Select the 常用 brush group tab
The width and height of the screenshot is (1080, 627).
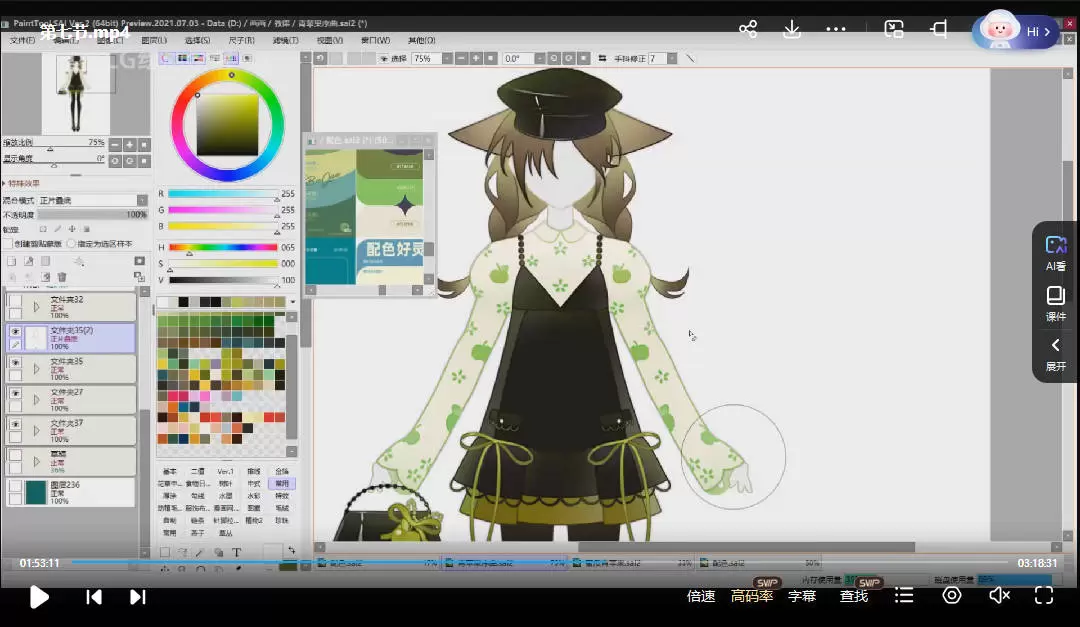click(x=282, y=484)
